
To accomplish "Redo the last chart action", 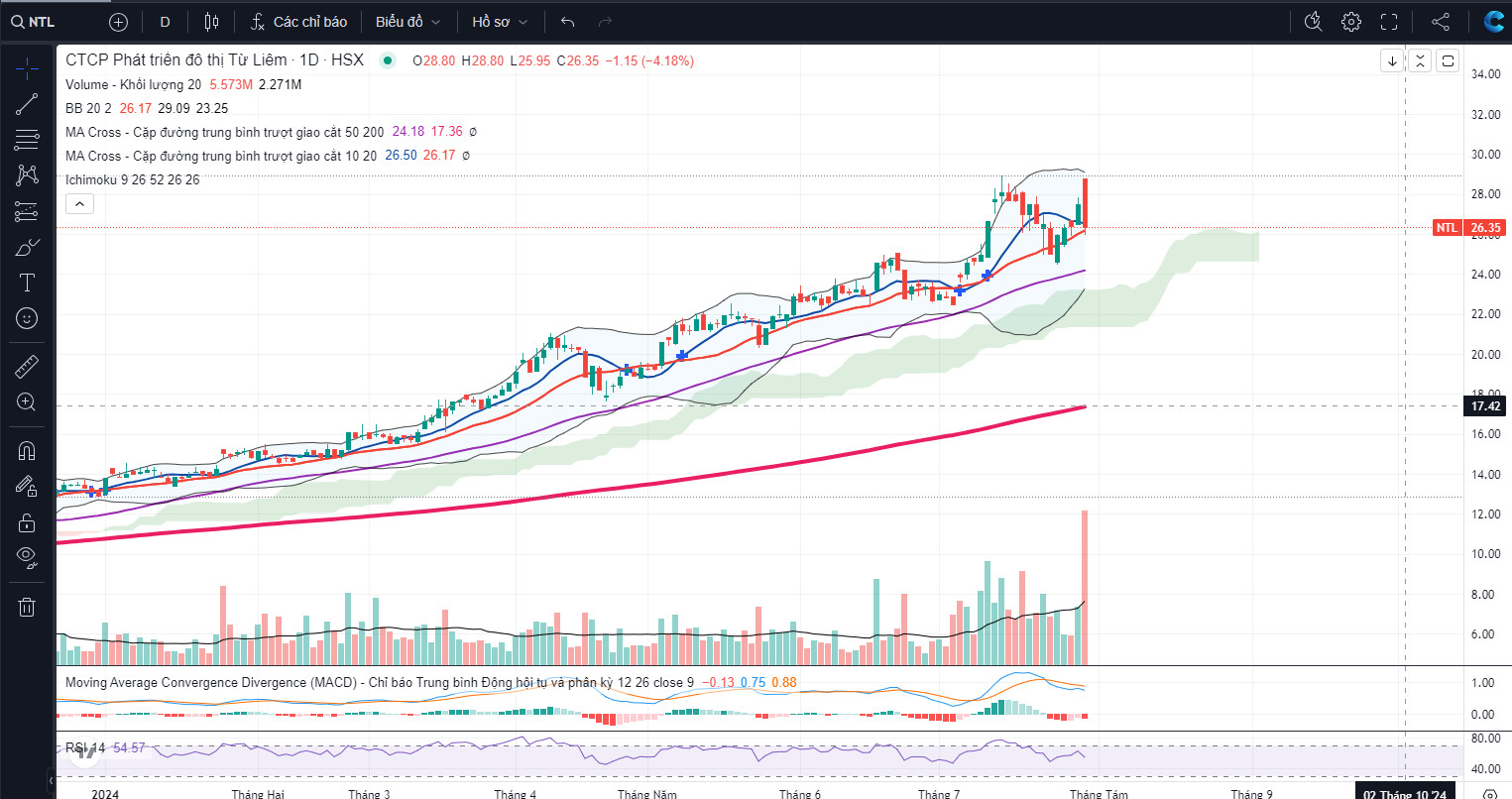I will tap(606, 22).
